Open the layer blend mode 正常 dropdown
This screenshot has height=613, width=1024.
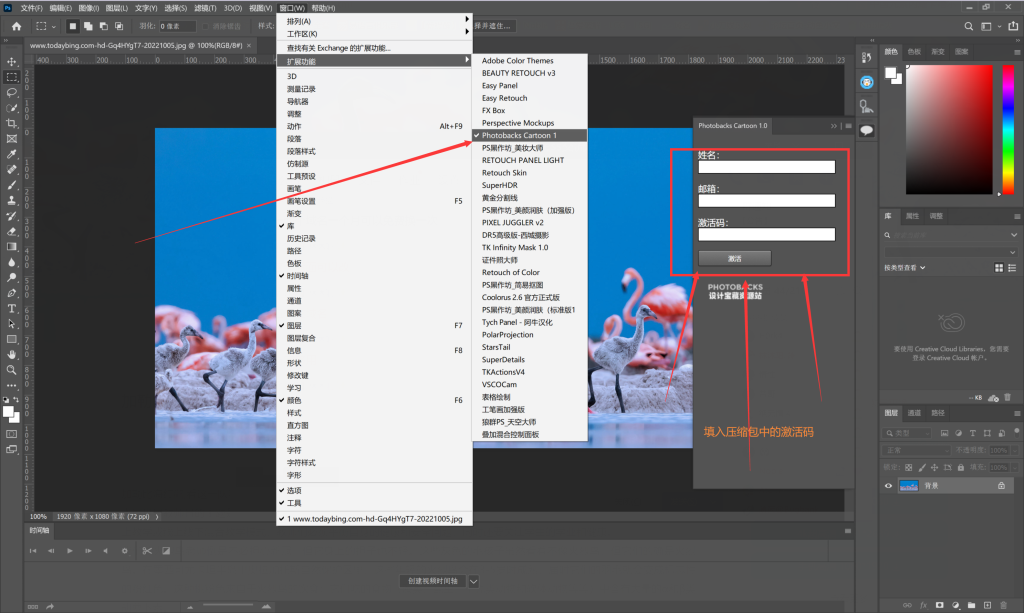click(x=917, y=450)
